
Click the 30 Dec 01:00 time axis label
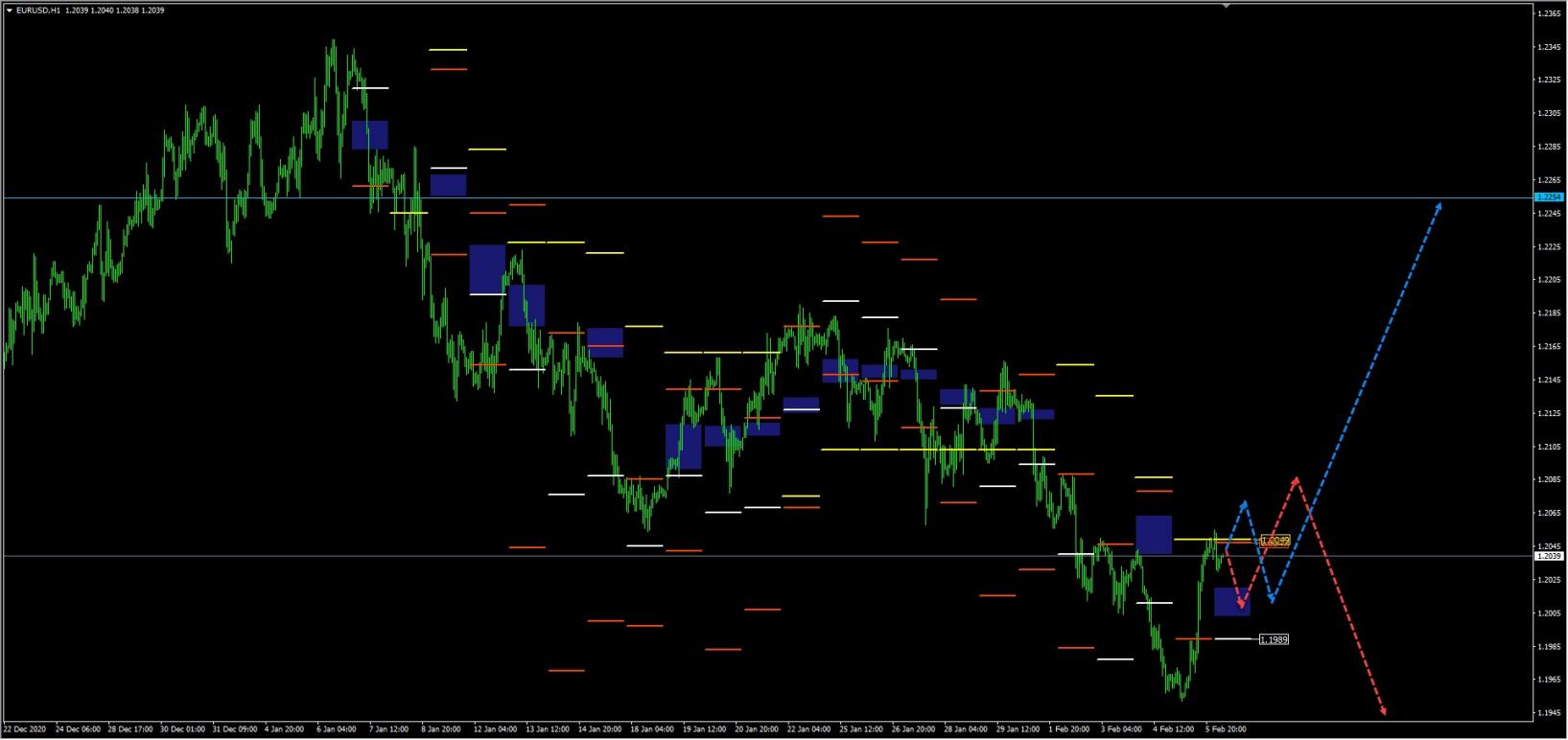tap(182, 729)
